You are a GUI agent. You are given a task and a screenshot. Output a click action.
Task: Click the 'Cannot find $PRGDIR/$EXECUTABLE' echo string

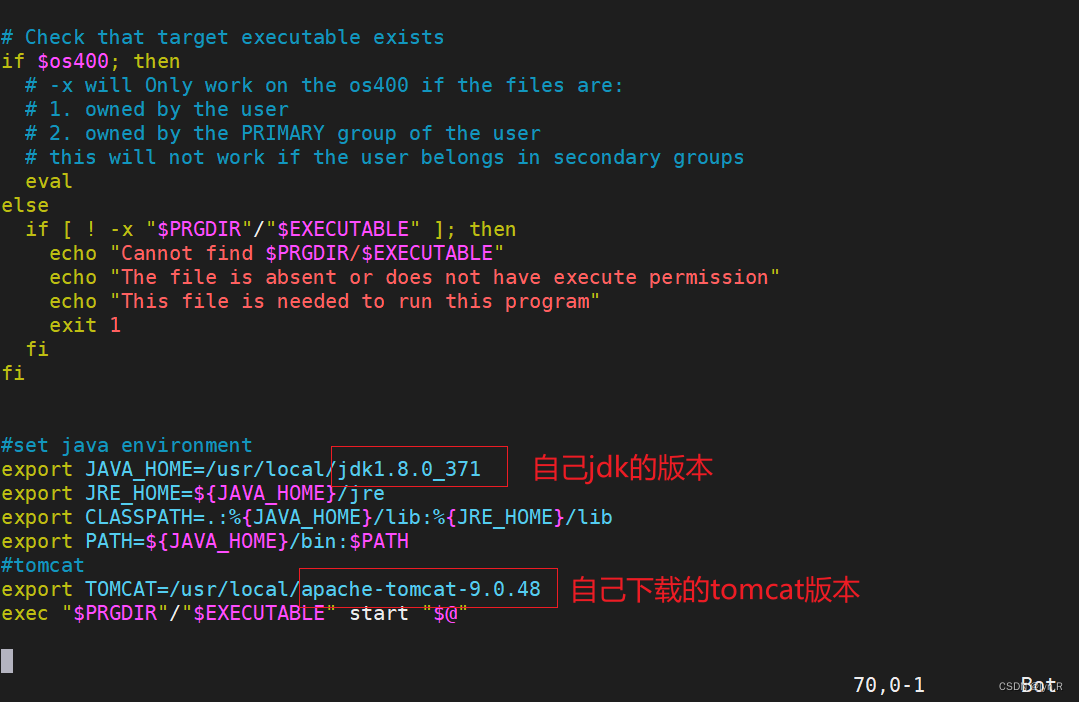pyautogui.click(x=312, y=253)
